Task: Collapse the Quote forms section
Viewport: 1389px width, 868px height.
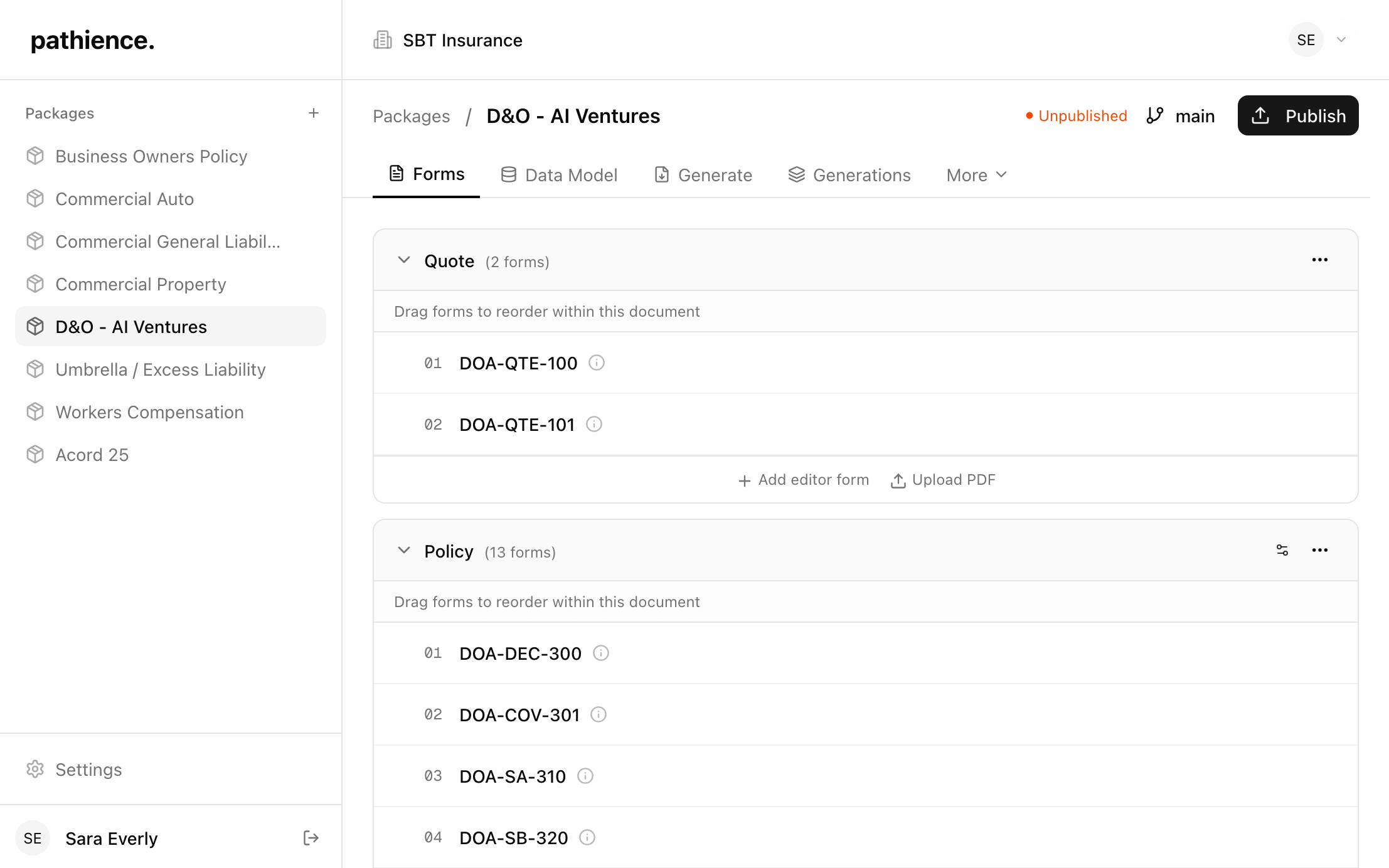Action: (x=404, y=260)
